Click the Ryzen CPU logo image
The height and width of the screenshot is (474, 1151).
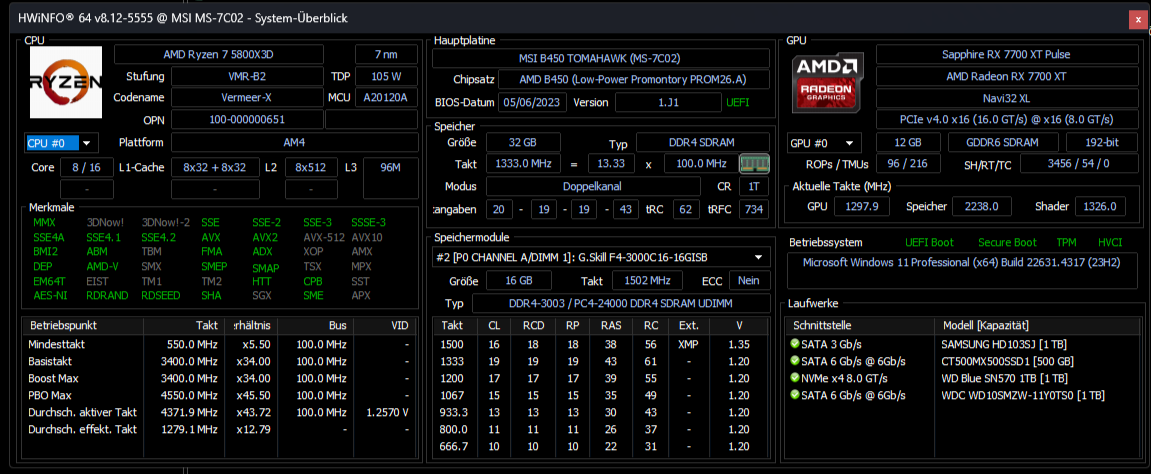pyautogui.click(x=66, y=81)
